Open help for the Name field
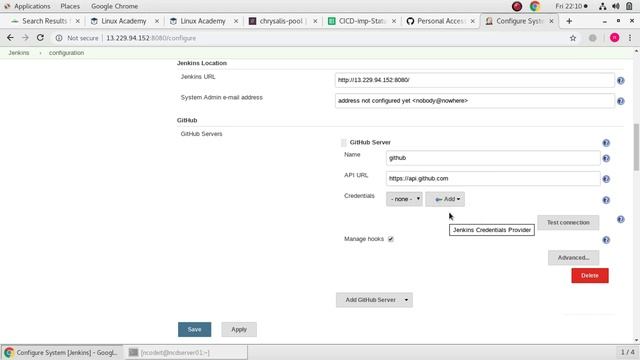This screenshot has height=360, width=640. tap(606, 158)
